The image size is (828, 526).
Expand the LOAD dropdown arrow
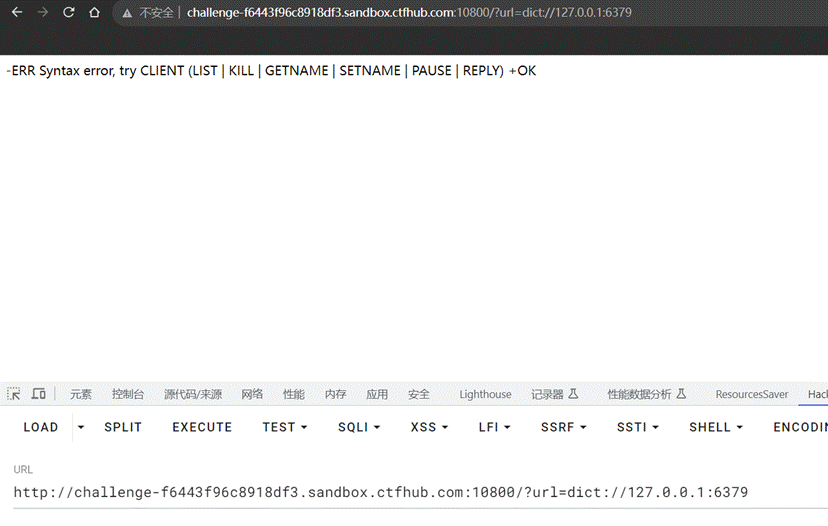81,427
